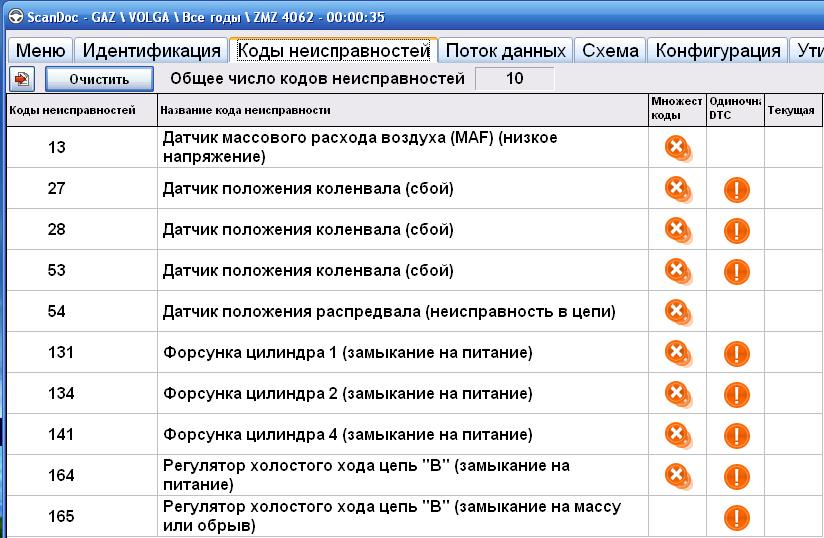Viewport: 824px width, 538px height.
Task: Click crankshaft sensor description for code 28
Action: 308,230
